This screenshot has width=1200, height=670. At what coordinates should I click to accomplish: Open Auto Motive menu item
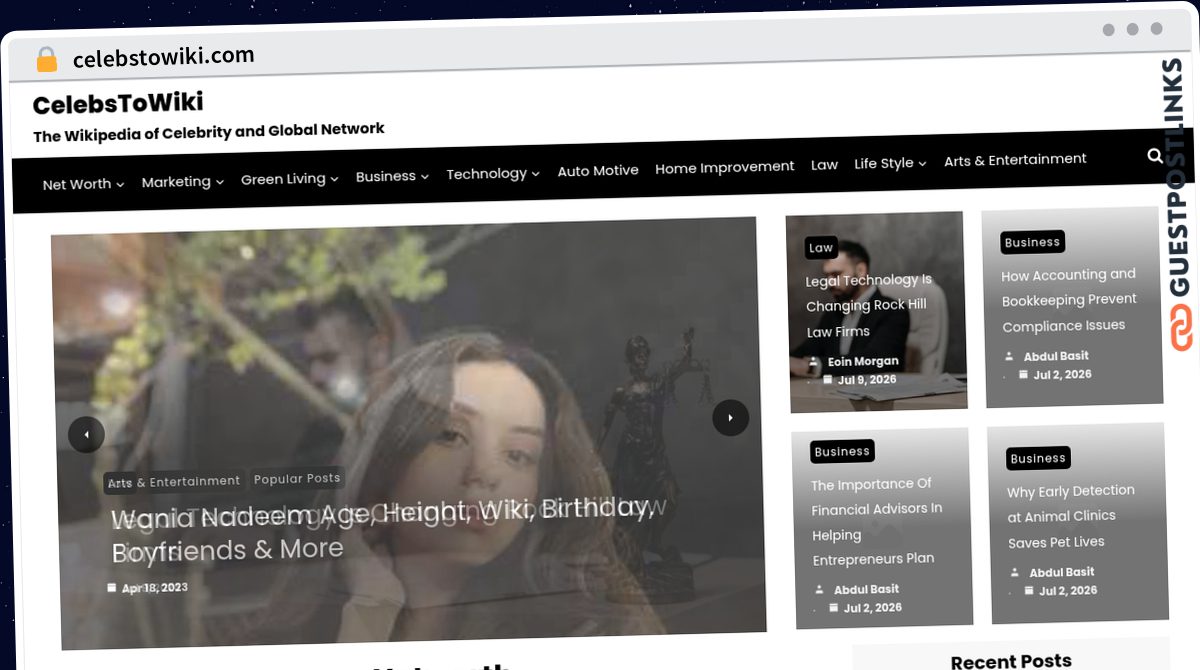click(598, 171)
